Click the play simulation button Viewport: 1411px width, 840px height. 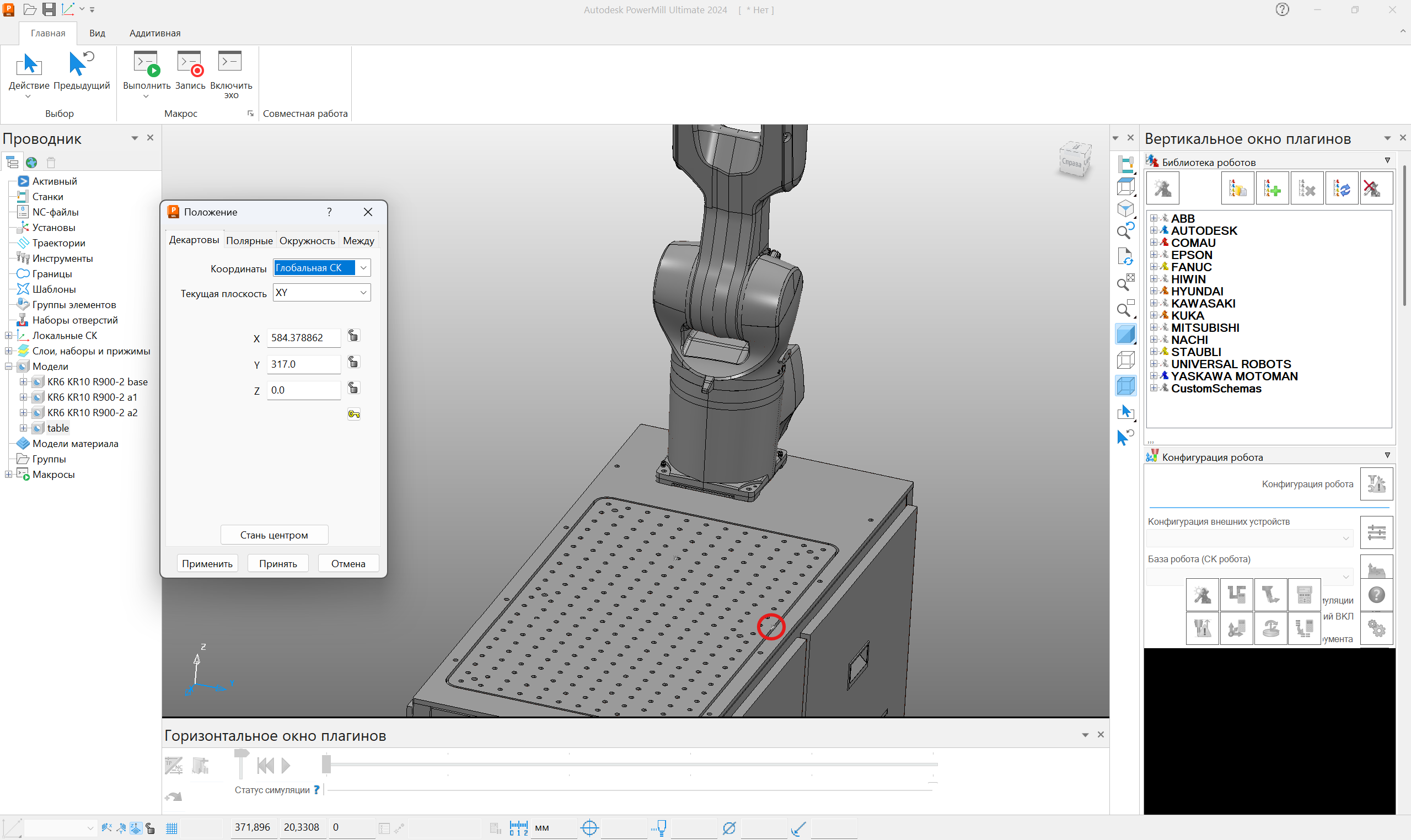click(287, 766)
